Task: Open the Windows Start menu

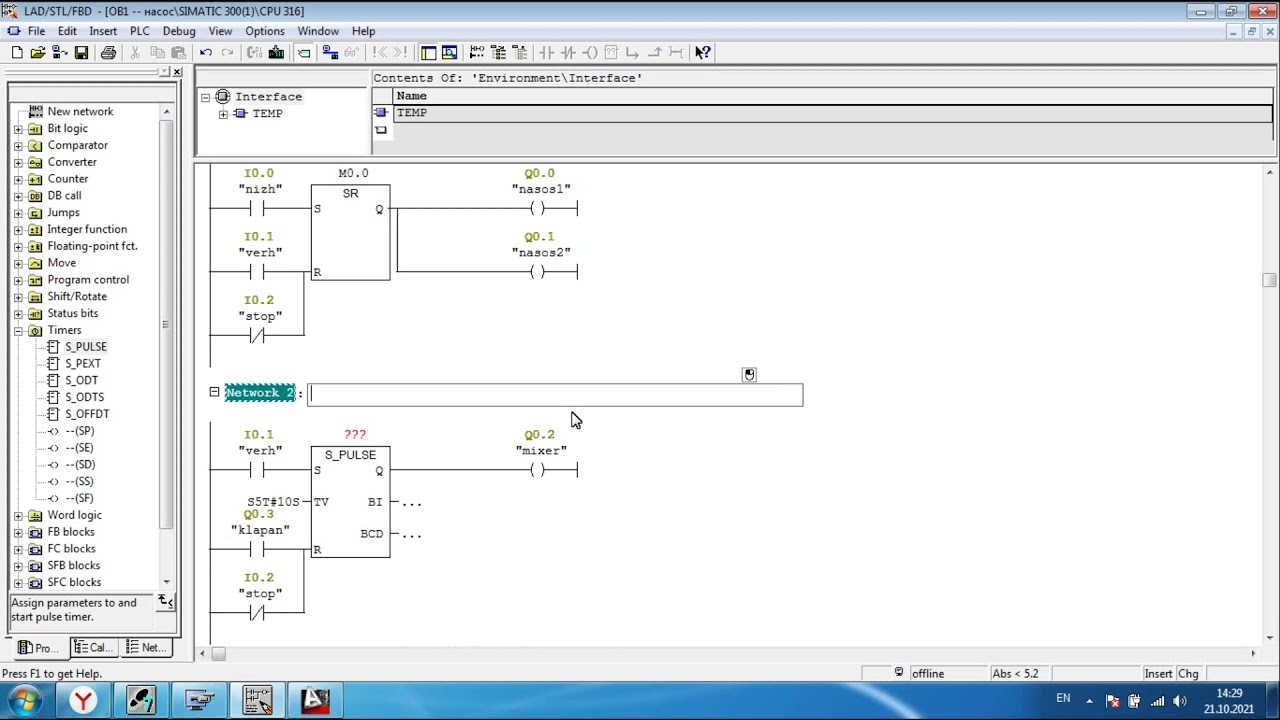Action: click(25, 700)
